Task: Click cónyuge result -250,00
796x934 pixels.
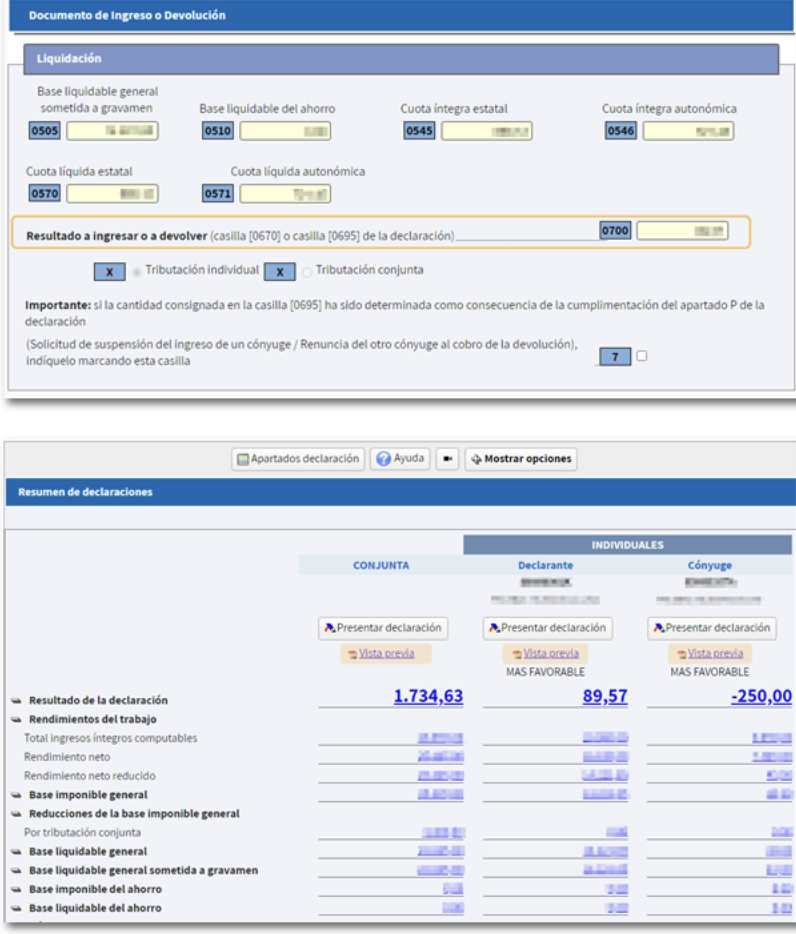Action: coord(761,696)
